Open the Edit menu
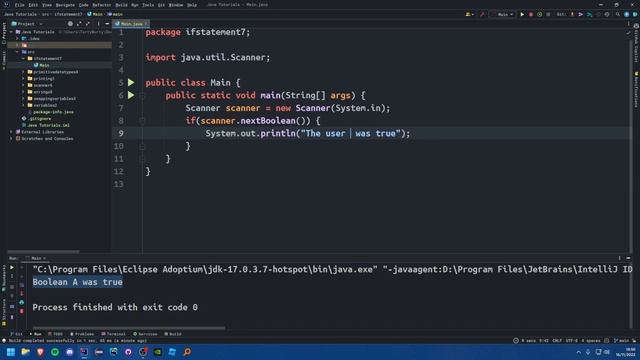The image size is (640, 360). (33, 5)
